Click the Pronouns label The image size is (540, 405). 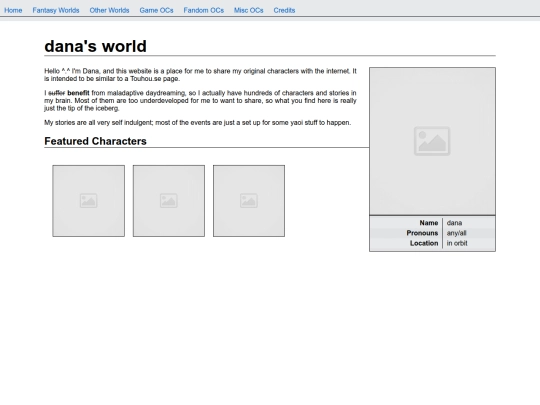point(422,233)
